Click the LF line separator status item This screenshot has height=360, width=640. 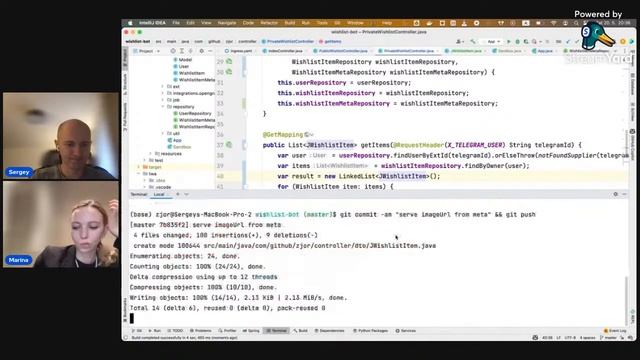coord(559,338)
